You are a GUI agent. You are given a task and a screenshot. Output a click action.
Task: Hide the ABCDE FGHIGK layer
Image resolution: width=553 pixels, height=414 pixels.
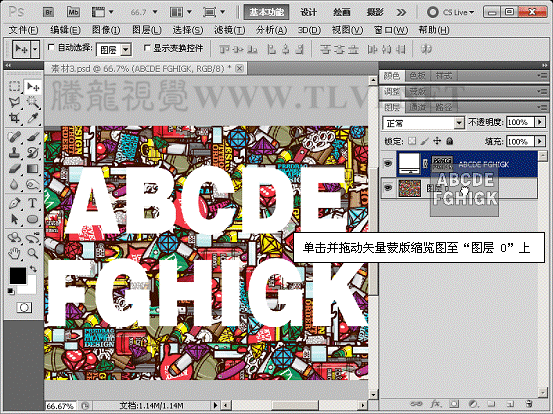click(x=388, y=164)
